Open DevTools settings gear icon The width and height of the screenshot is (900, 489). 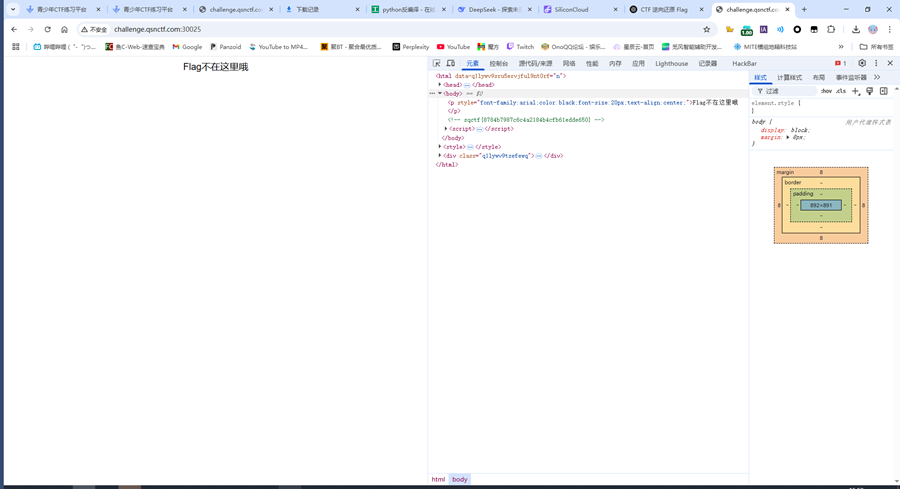pos(862,63)
